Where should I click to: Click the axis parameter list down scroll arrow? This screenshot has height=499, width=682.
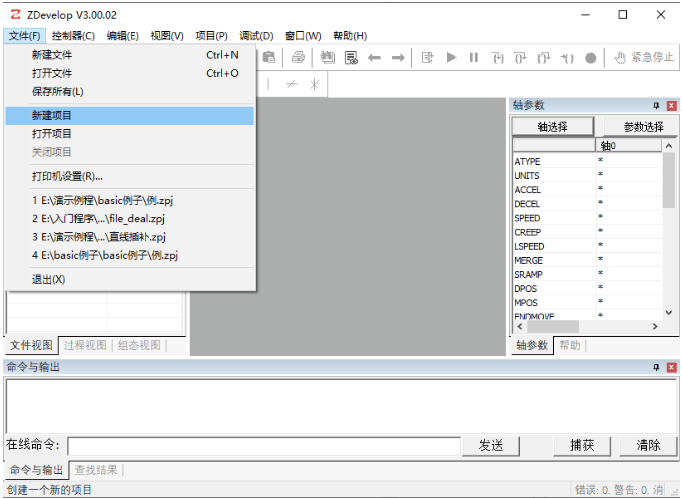(669, 312)
